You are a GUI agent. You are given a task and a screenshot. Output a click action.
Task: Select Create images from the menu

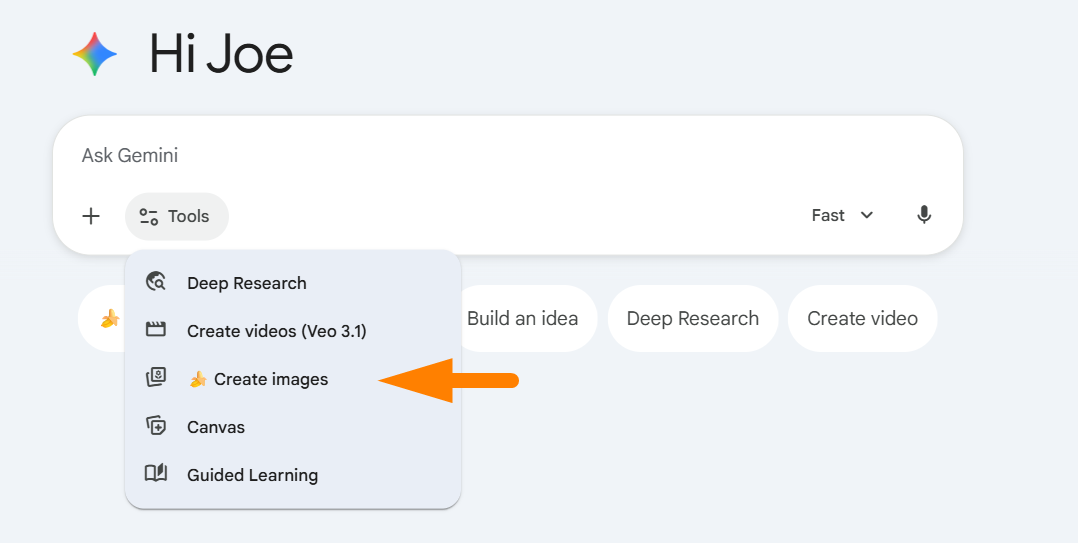point(271,379)
